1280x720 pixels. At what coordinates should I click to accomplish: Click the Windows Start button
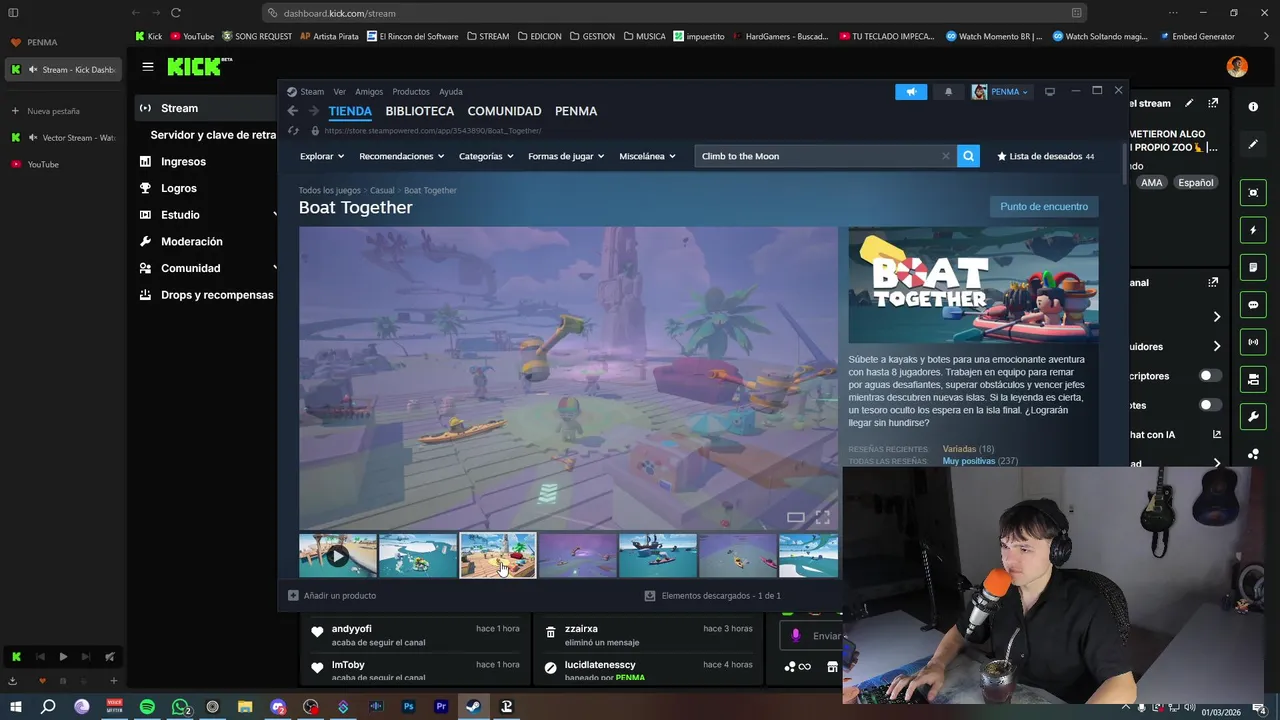(x=16, y=707)
